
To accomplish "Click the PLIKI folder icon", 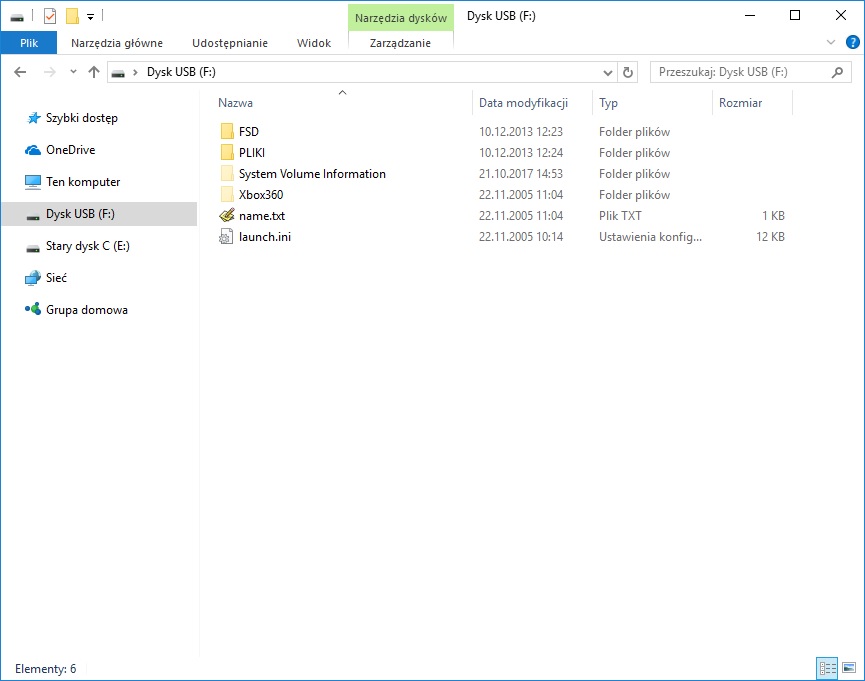I will (227, 152).
